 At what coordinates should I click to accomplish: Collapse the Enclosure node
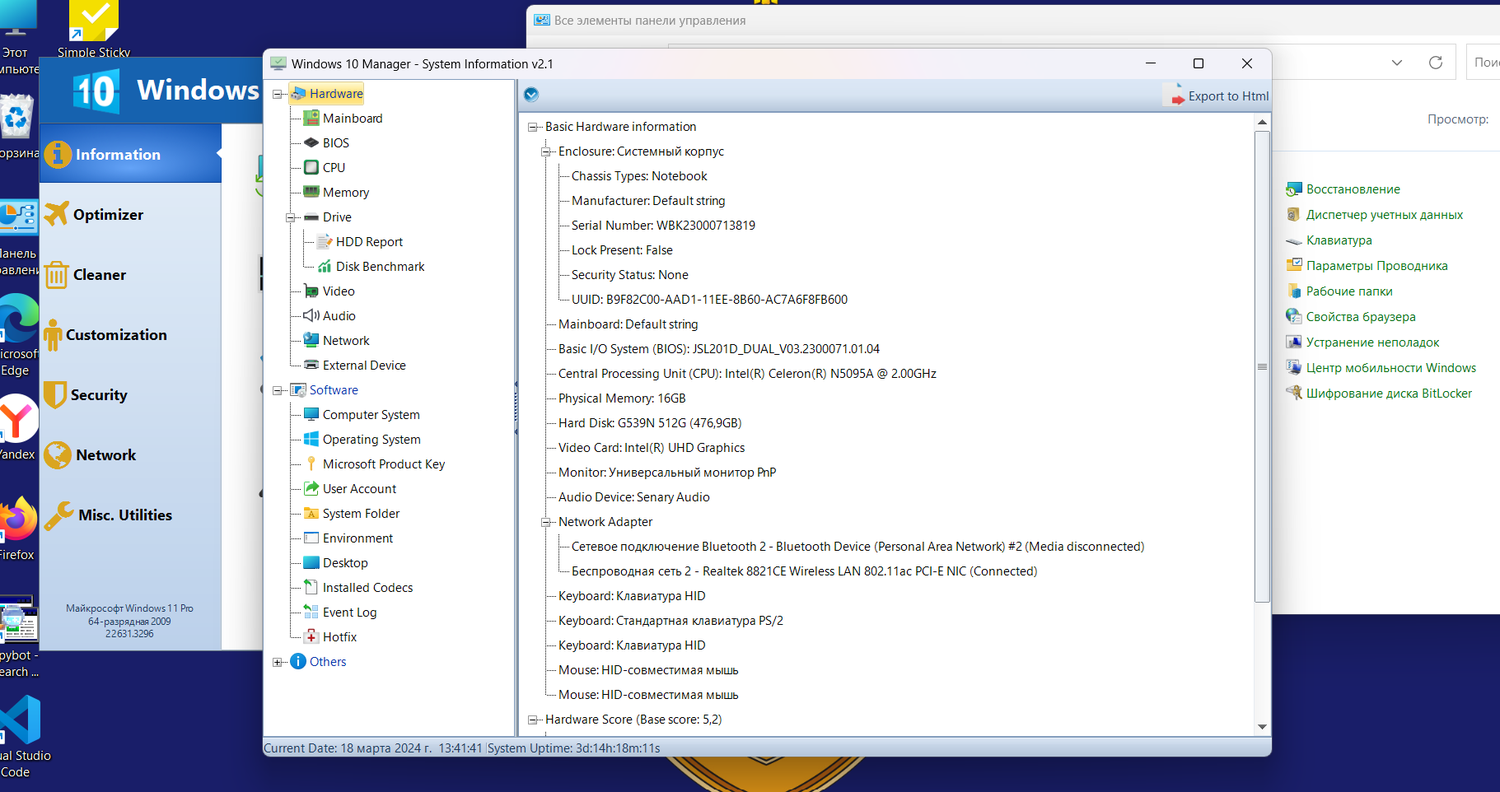(544, 151)
